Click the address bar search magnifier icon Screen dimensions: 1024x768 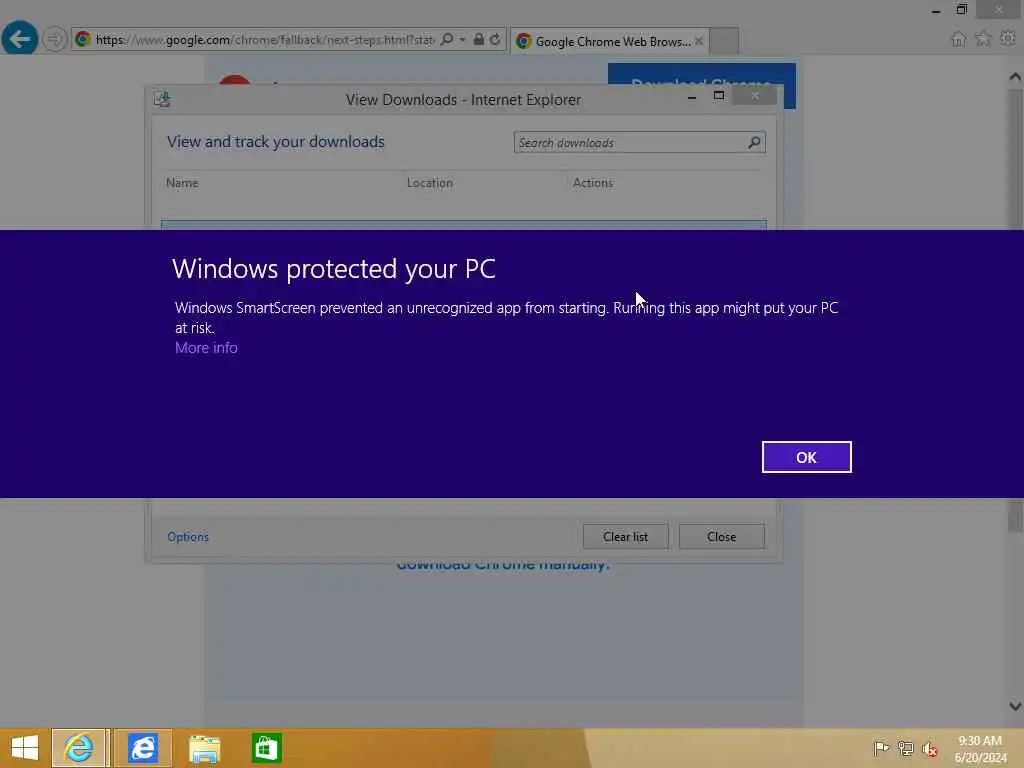click(x=447, y=39)
